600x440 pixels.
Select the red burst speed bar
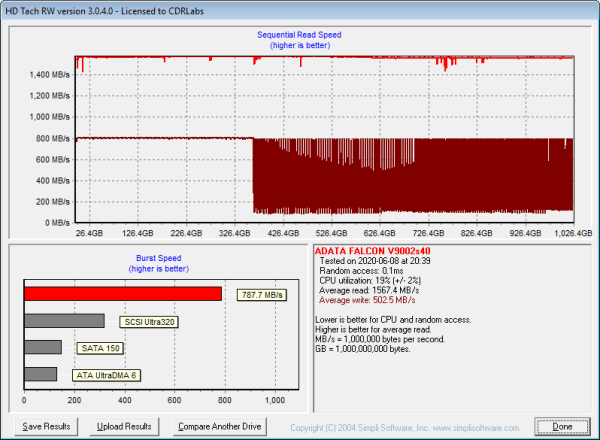(122, 294)
